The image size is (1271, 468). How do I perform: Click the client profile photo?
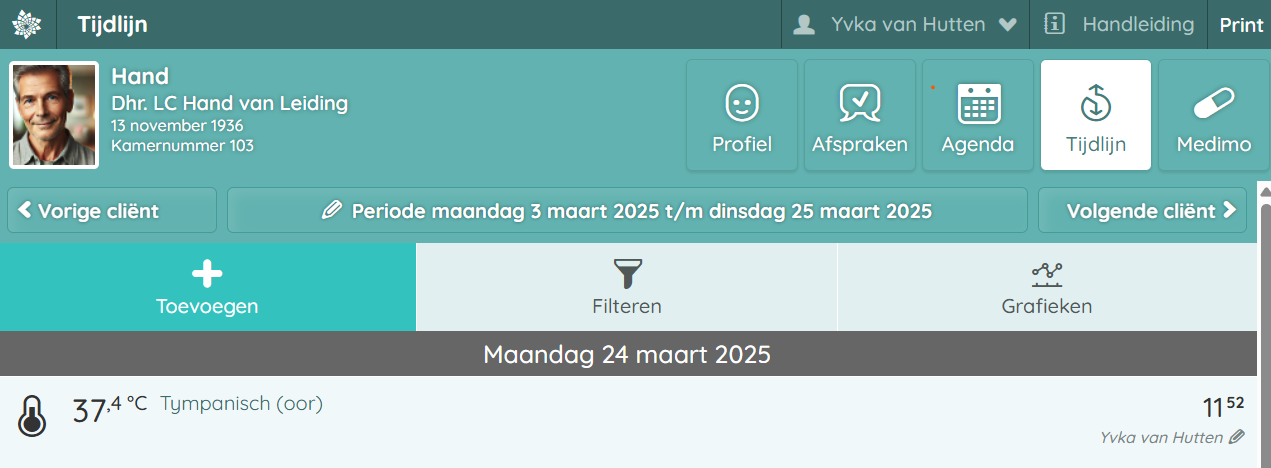click(x=54, y=115)
